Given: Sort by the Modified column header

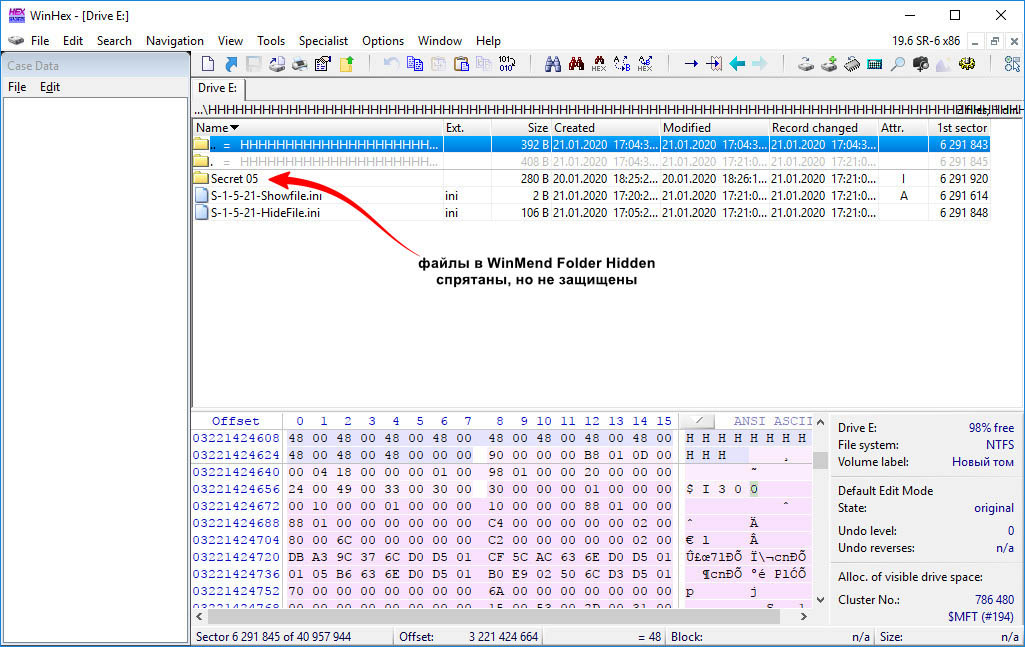Looking at the screenshot, I should pos(714,127).
